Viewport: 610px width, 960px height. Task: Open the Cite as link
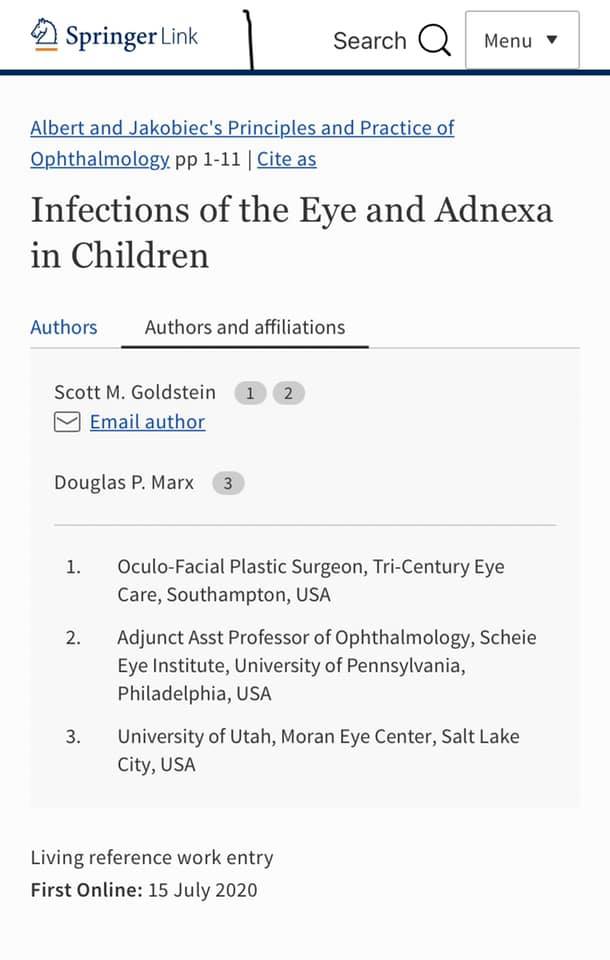(x=287, y=159)
